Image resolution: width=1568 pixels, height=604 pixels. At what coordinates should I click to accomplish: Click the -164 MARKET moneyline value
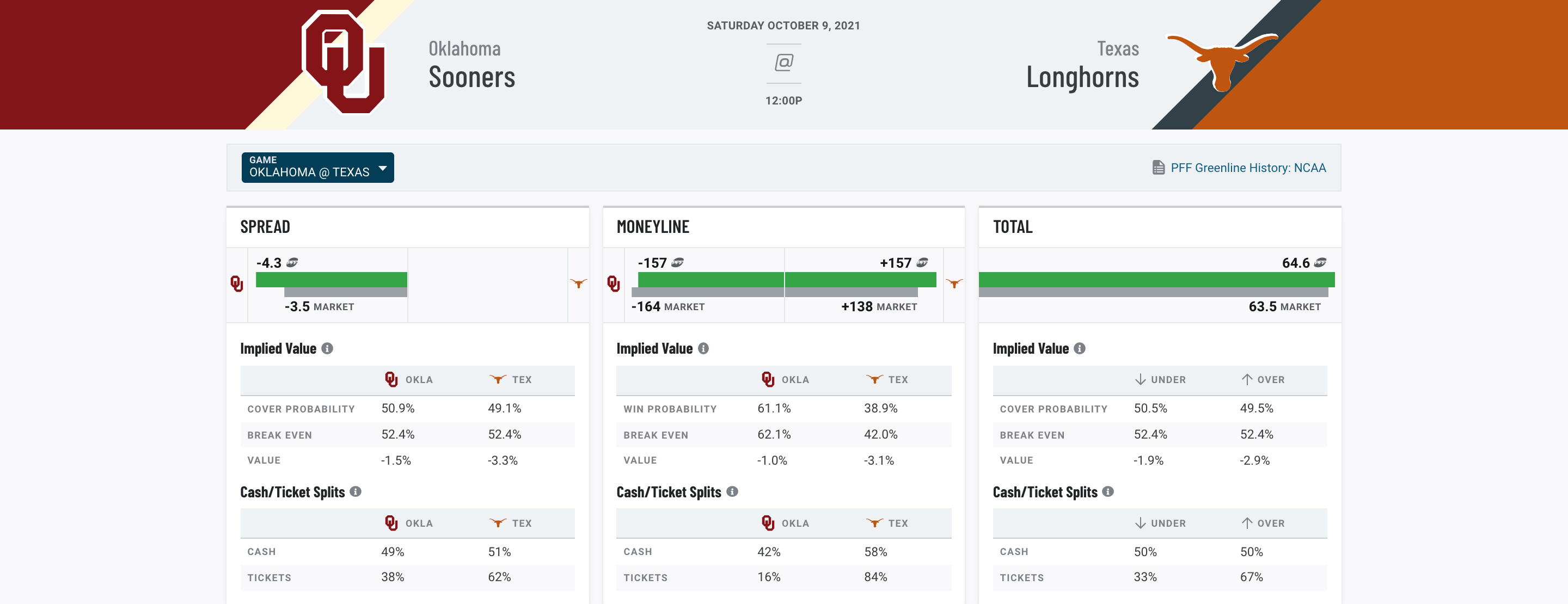[x=669, y=306]
